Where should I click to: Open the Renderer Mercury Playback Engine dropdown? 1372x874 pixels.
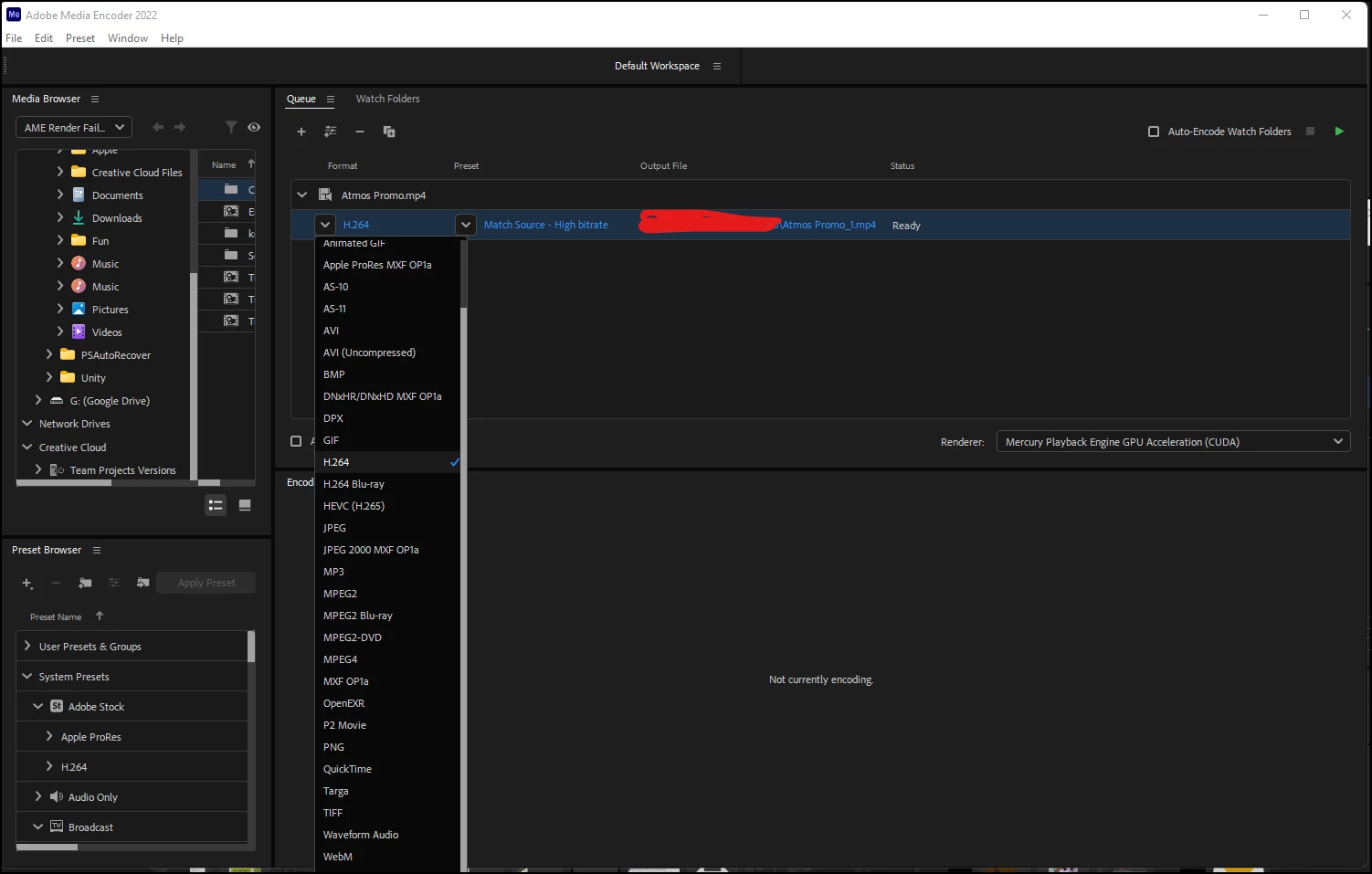pyautogui.click(x=1173, y=441)
